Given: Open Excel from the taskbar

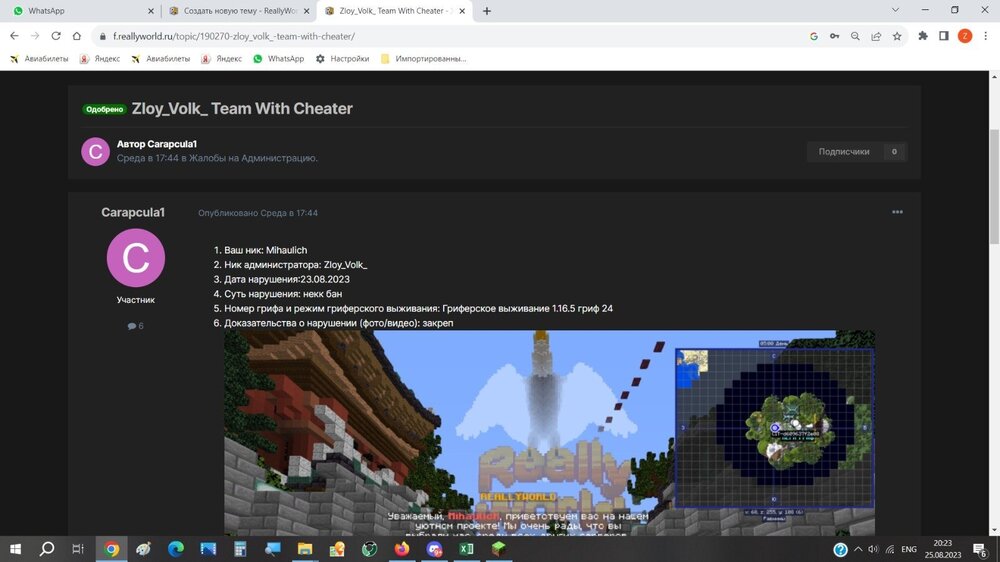Looking at the screenshot, I should tap(467, 549).
